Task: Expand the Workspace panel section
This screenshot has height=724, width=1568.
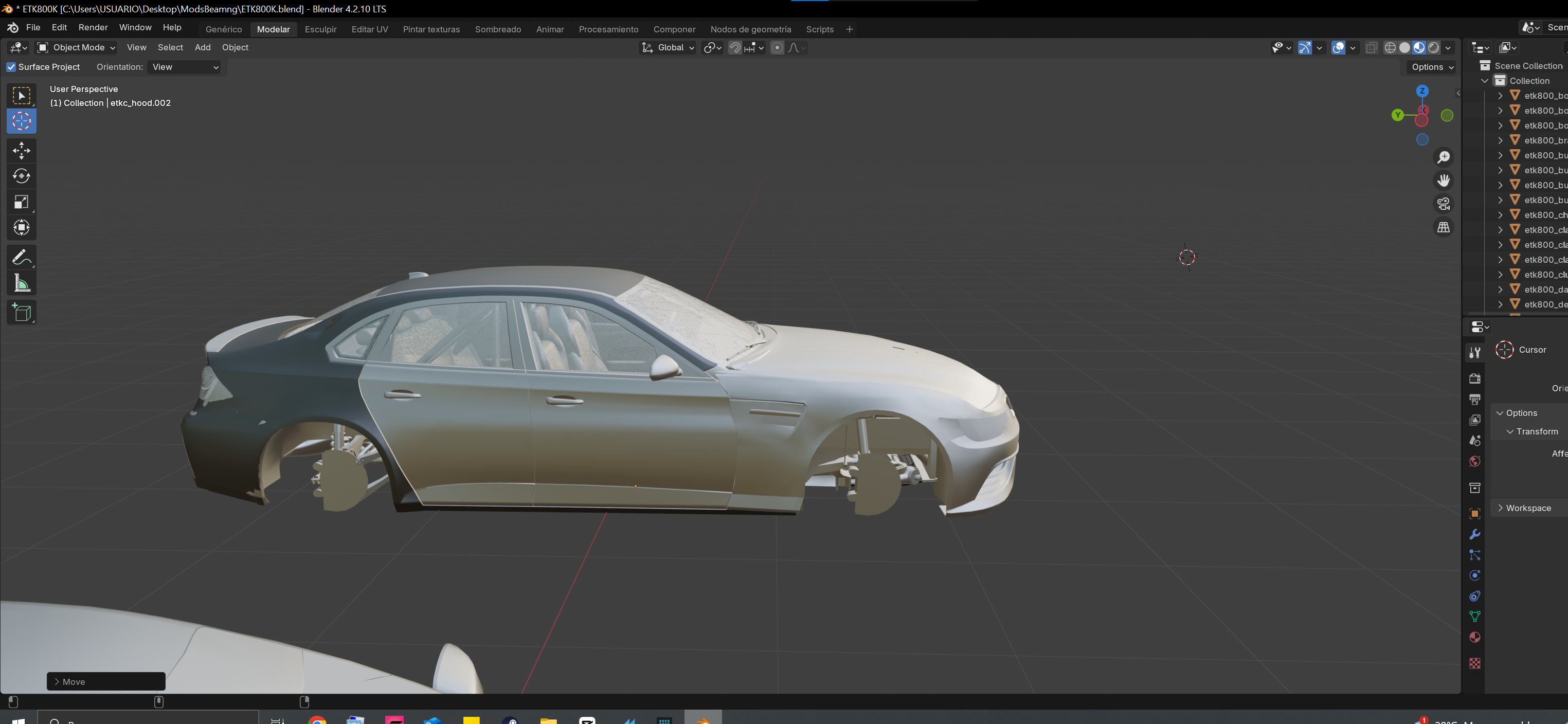Action: click(x=1528, y=508)
